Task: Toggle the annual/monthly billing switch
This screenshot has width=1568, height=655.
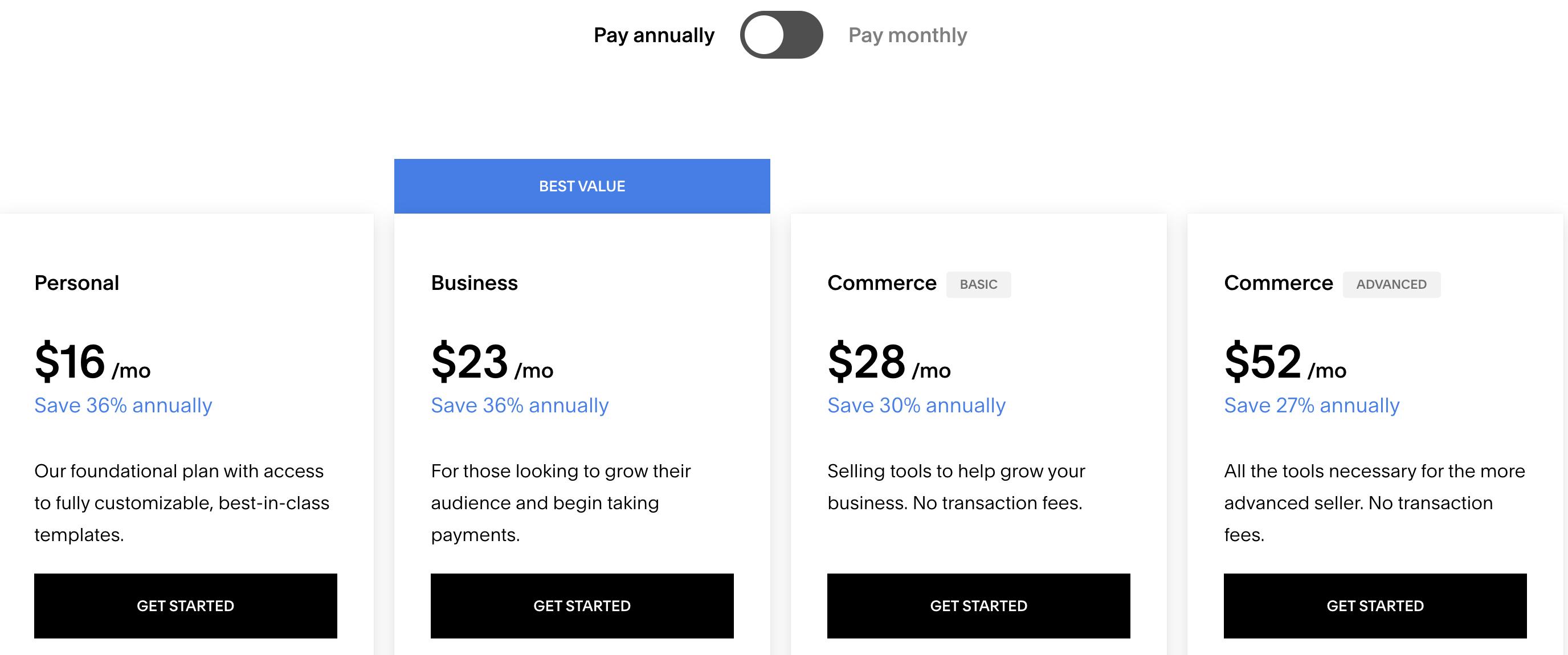Action: (781, 35)
